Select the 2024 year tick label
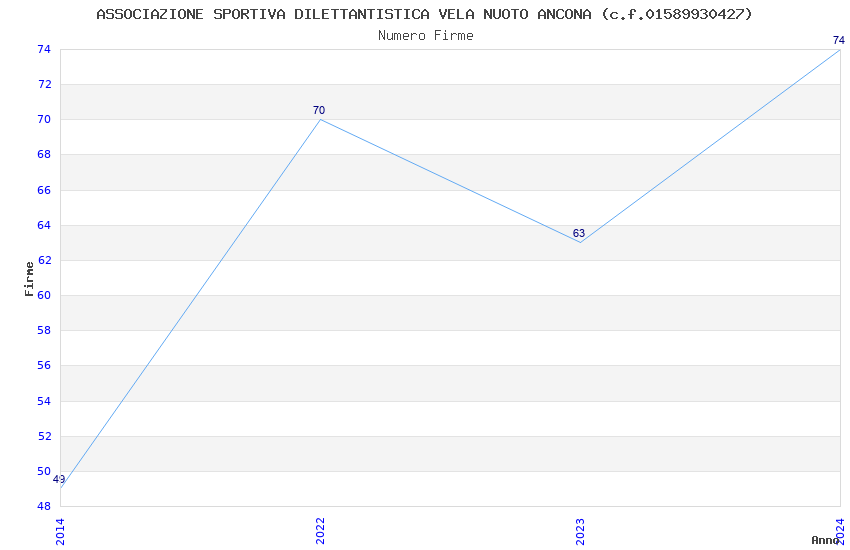Image resolution: width=850 pixels, height=550 pixels. tap(840, 531)
